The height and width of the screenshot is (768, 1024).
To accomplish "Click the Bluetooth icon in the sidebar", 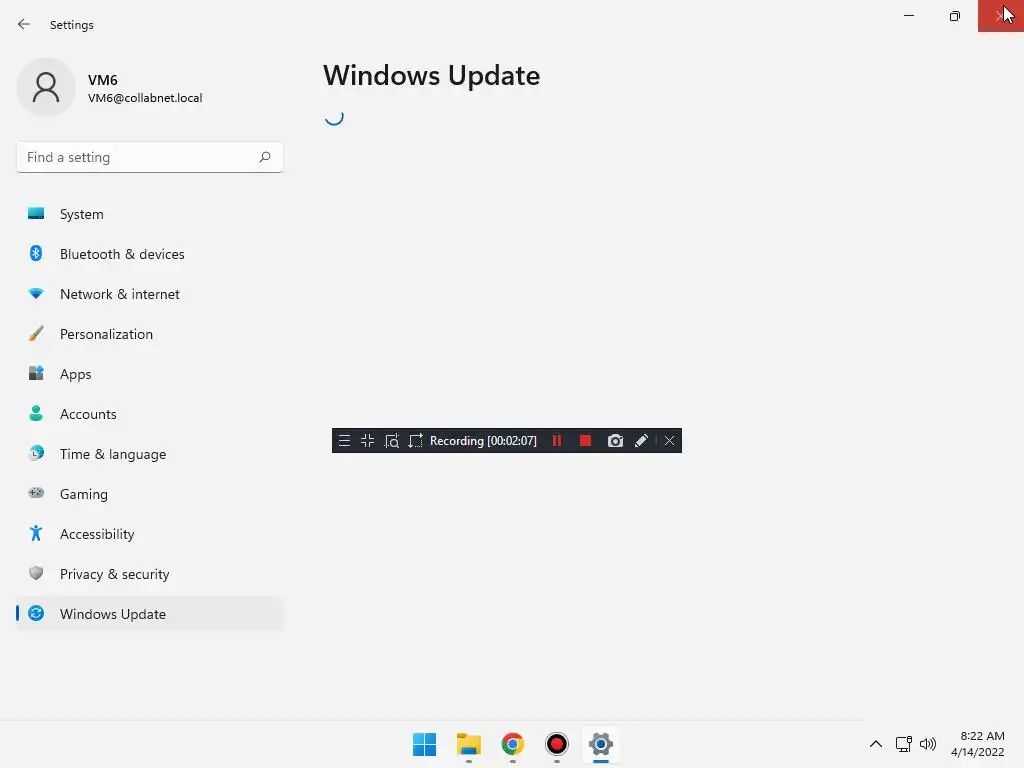I will [36, 253].
